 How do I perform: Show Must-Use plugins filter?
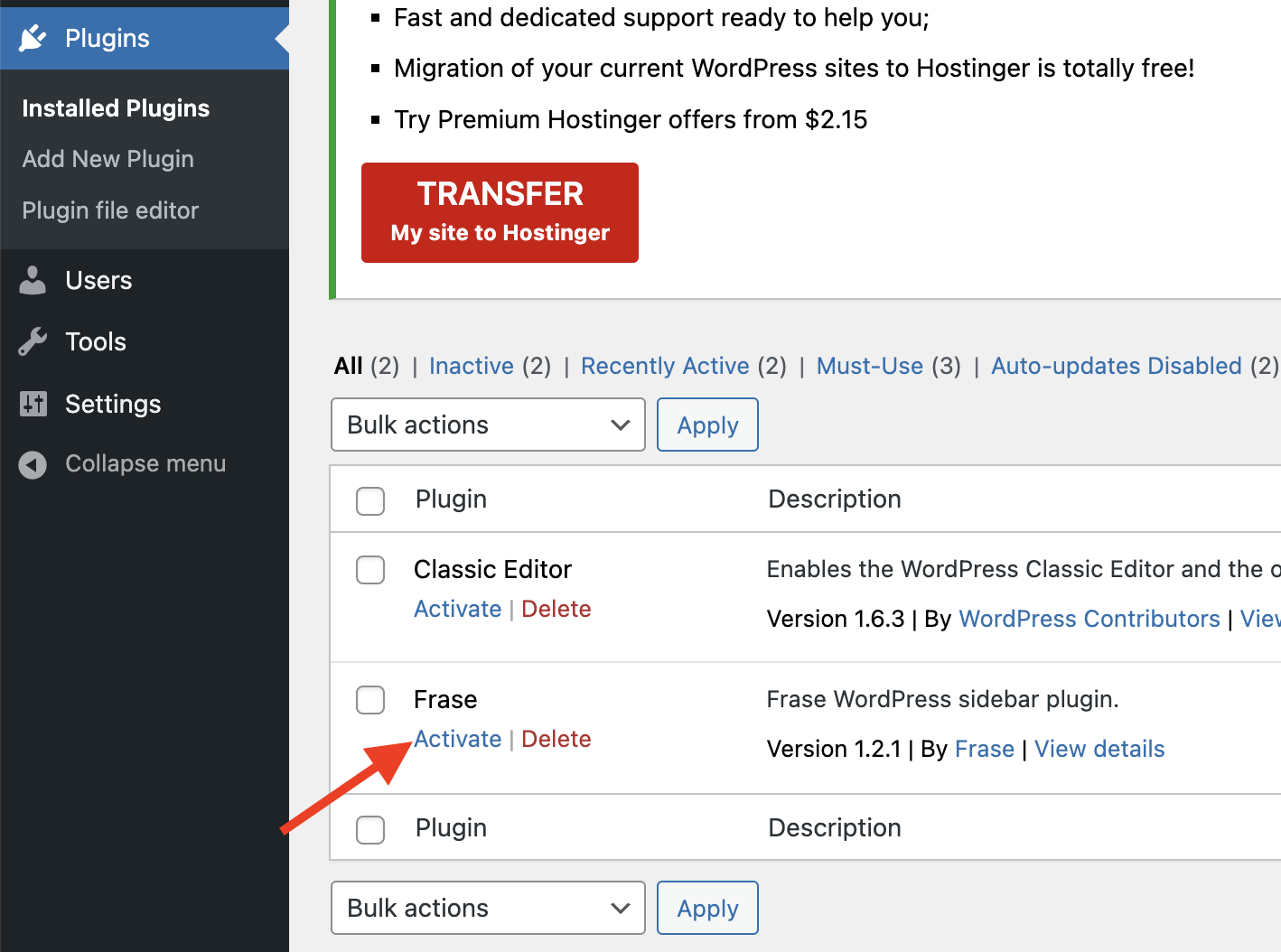tap(869, 366)
